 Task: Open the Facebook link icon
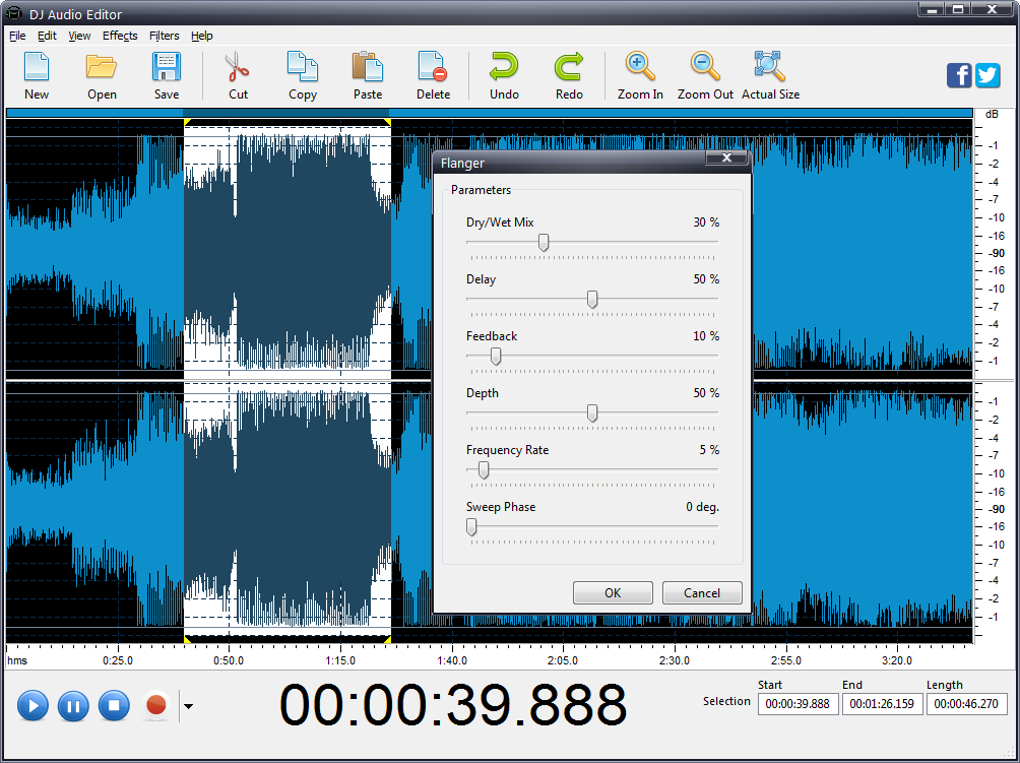click(959, 75)
